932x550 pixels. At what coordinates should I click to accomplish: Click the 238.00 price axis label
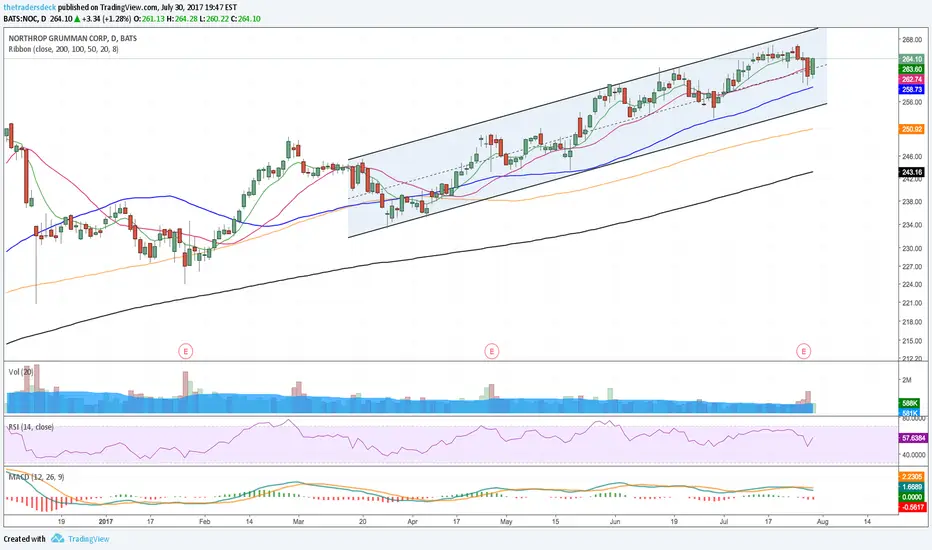[912, 202]
